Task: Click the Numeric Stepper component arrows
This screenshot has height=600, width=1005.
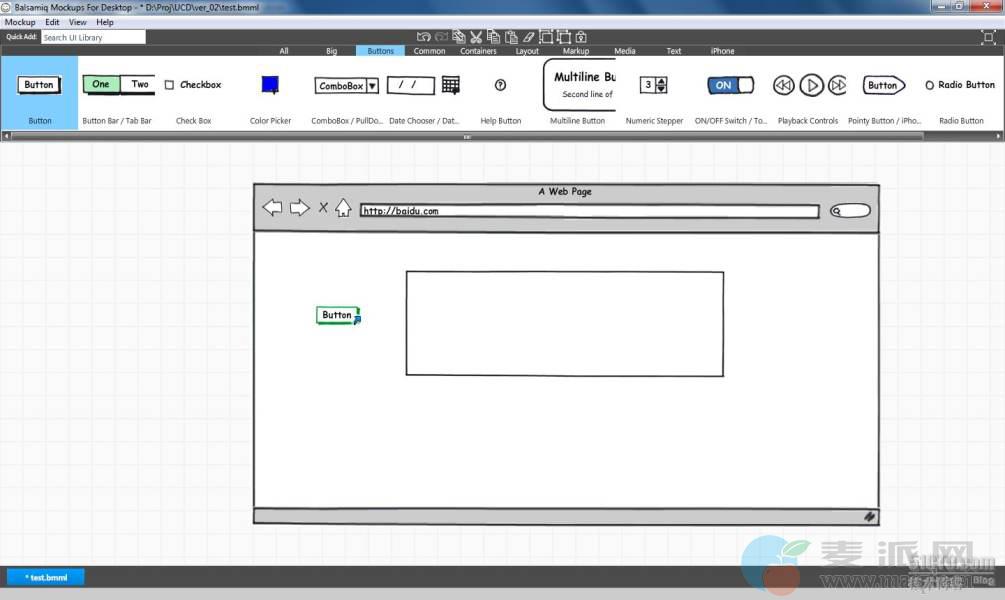Action: (661, 85)
